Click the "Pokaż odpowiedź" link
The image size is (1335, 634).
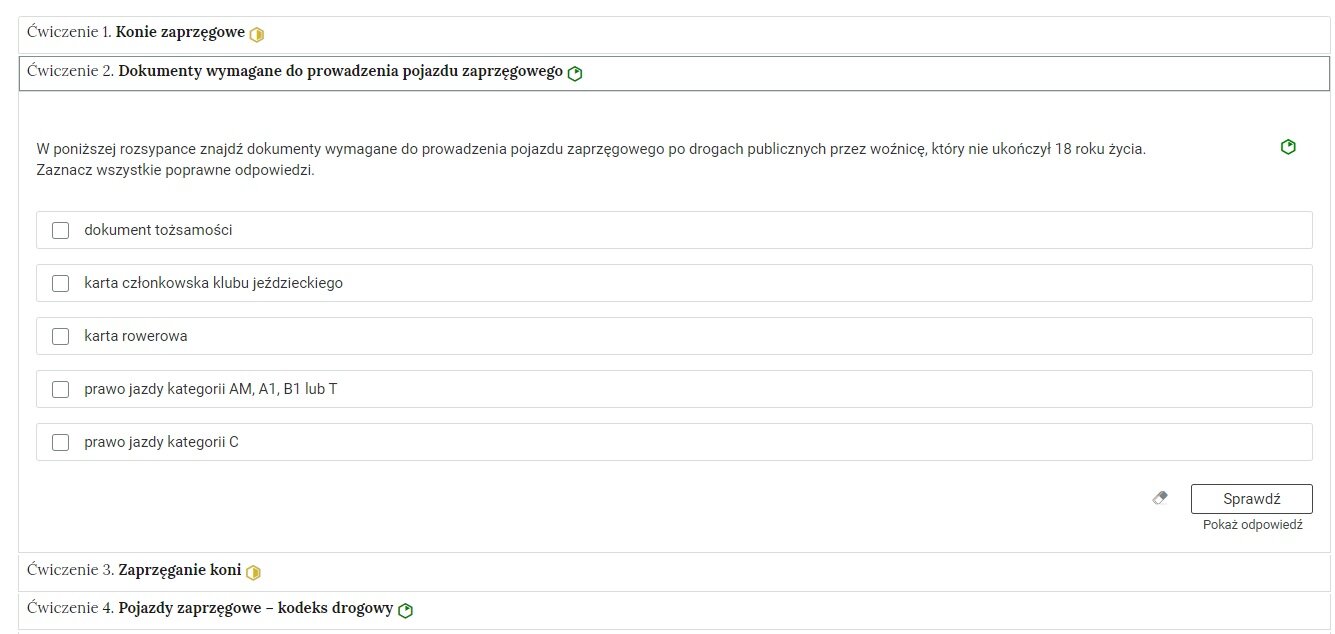coord(1252,525)
